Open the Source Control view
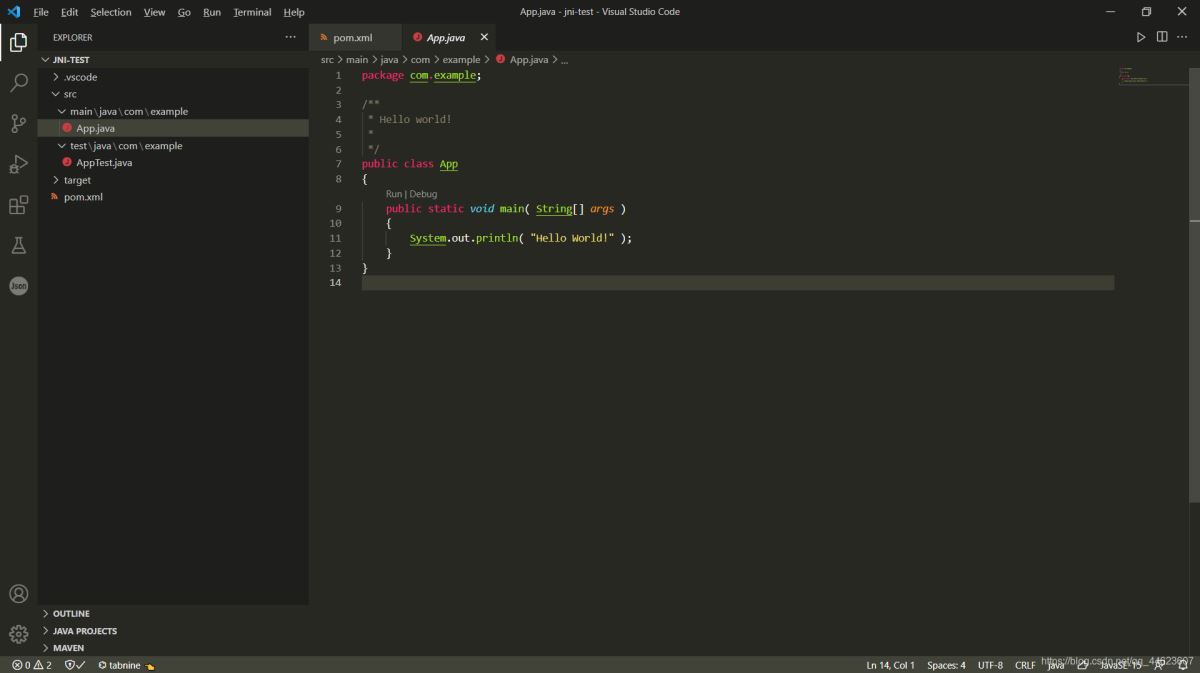The width and height of the screenshot is (1200, 673). [x=18, y=124]
